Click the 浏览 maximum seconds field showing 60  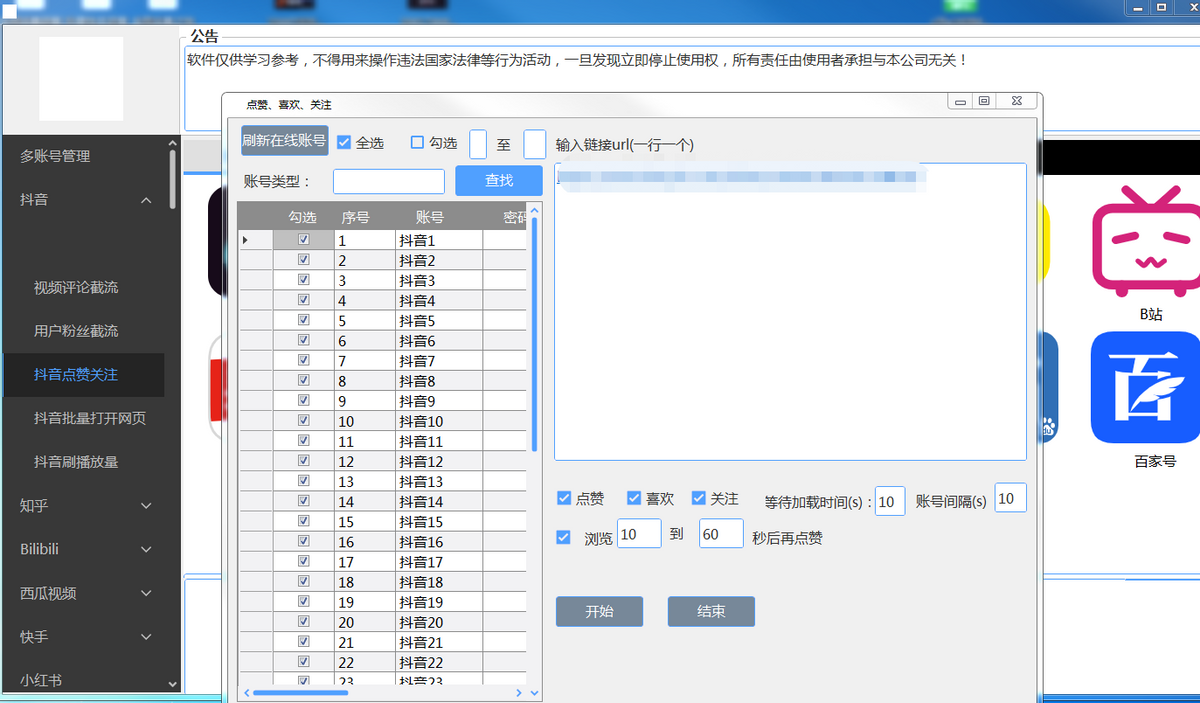point(721,533)
